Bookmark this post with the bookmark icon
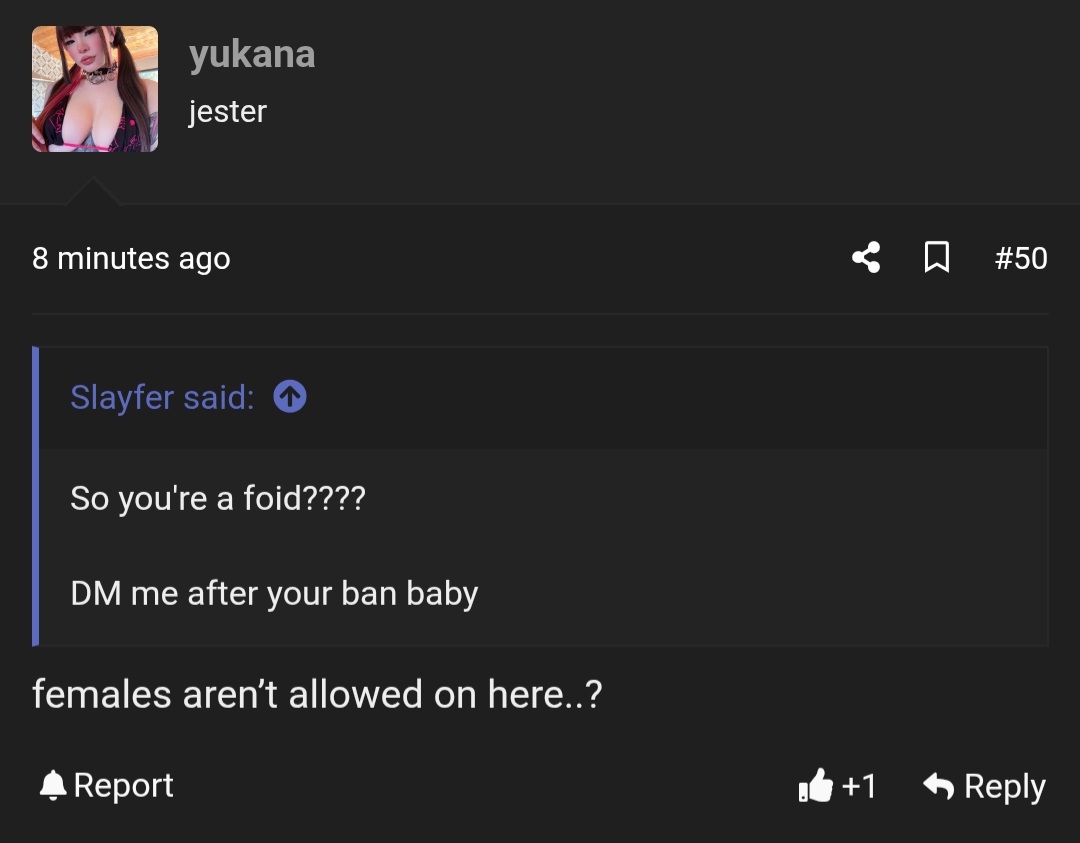 (x=936, y=258)
